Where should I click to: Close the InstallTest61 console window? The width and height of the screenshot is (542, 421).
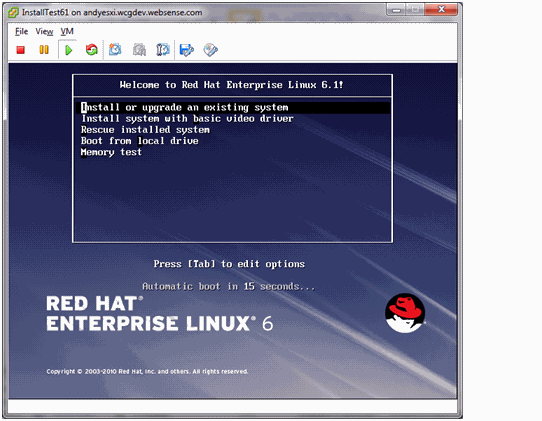pyautogui.click(x=441, y=10)
